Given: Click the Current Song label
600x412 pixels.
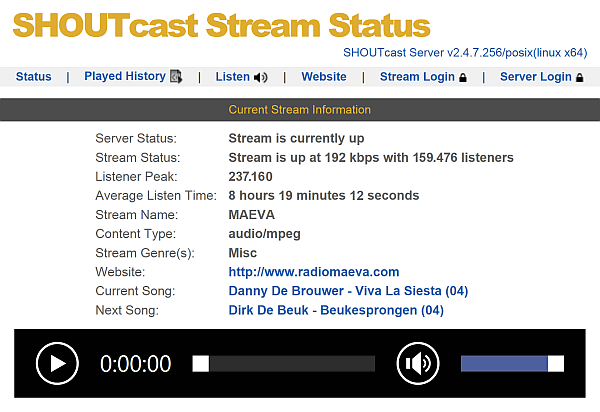Looking at the screenshot, I should click(135, 291).
